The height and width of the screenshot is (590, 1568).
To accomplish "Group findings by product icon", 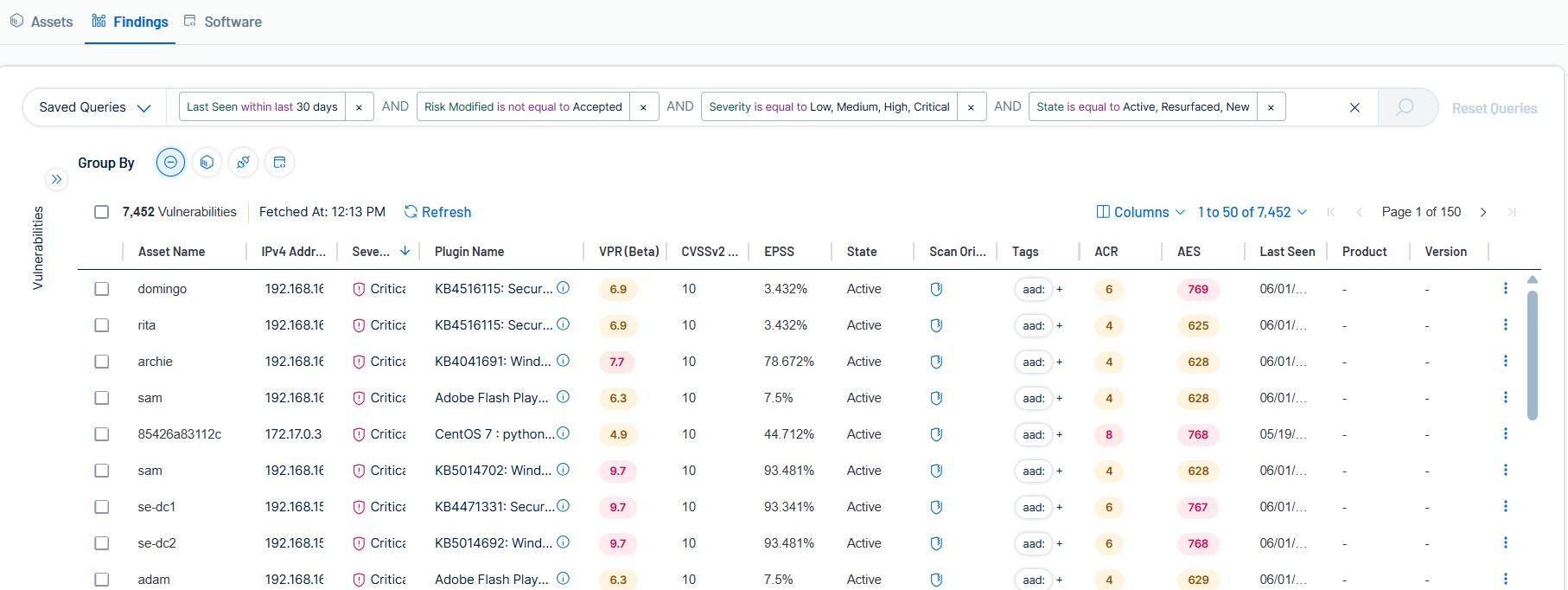I will point(279,163).
